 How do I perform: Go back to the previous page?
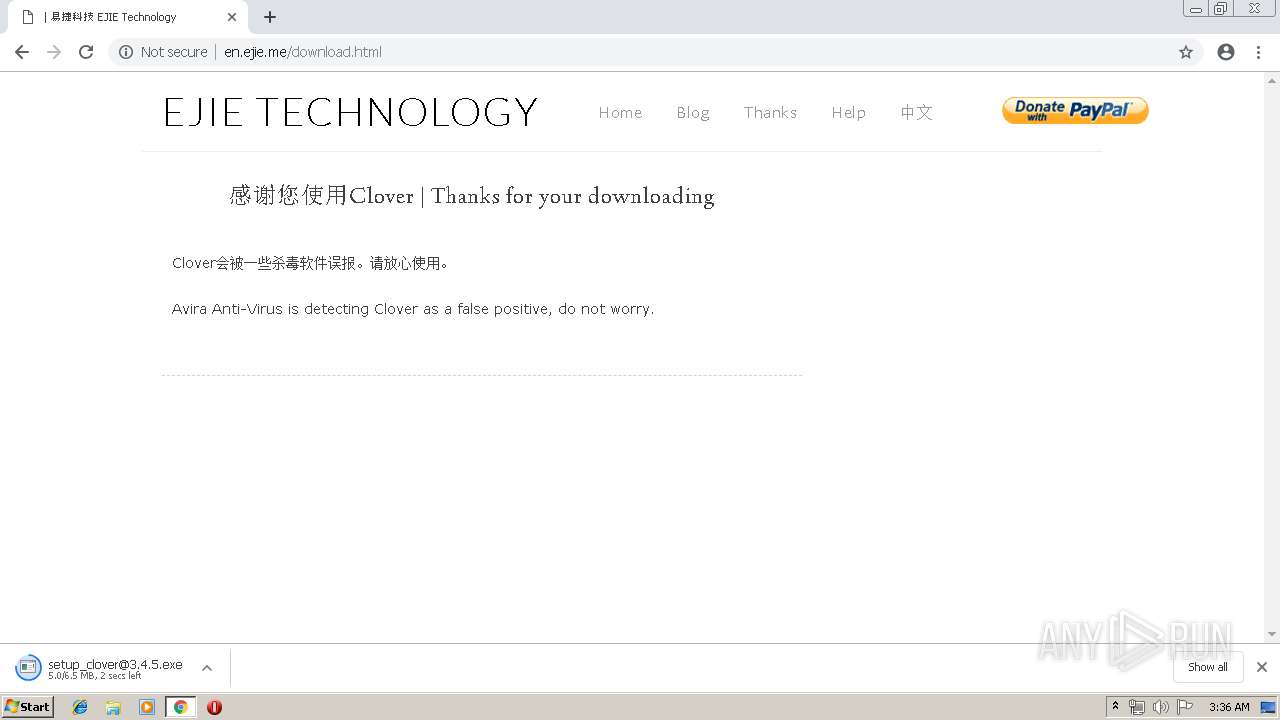coord(21,52)
